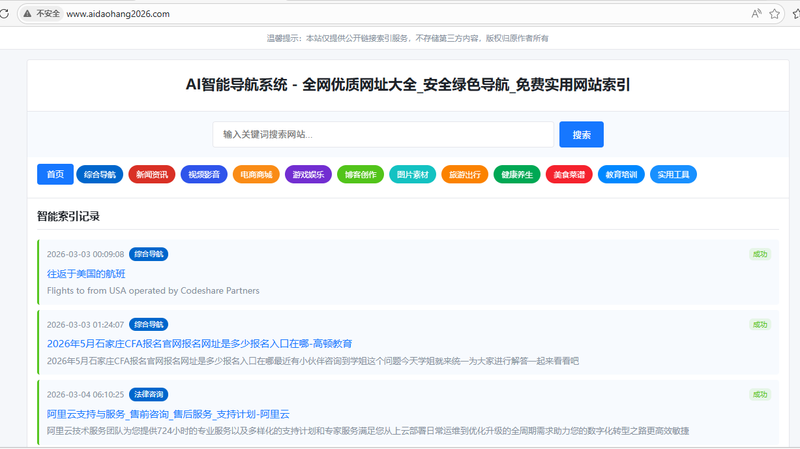Choose the orange 电商商城 category
Screen dimensions: 800x449
pos(256,174)
